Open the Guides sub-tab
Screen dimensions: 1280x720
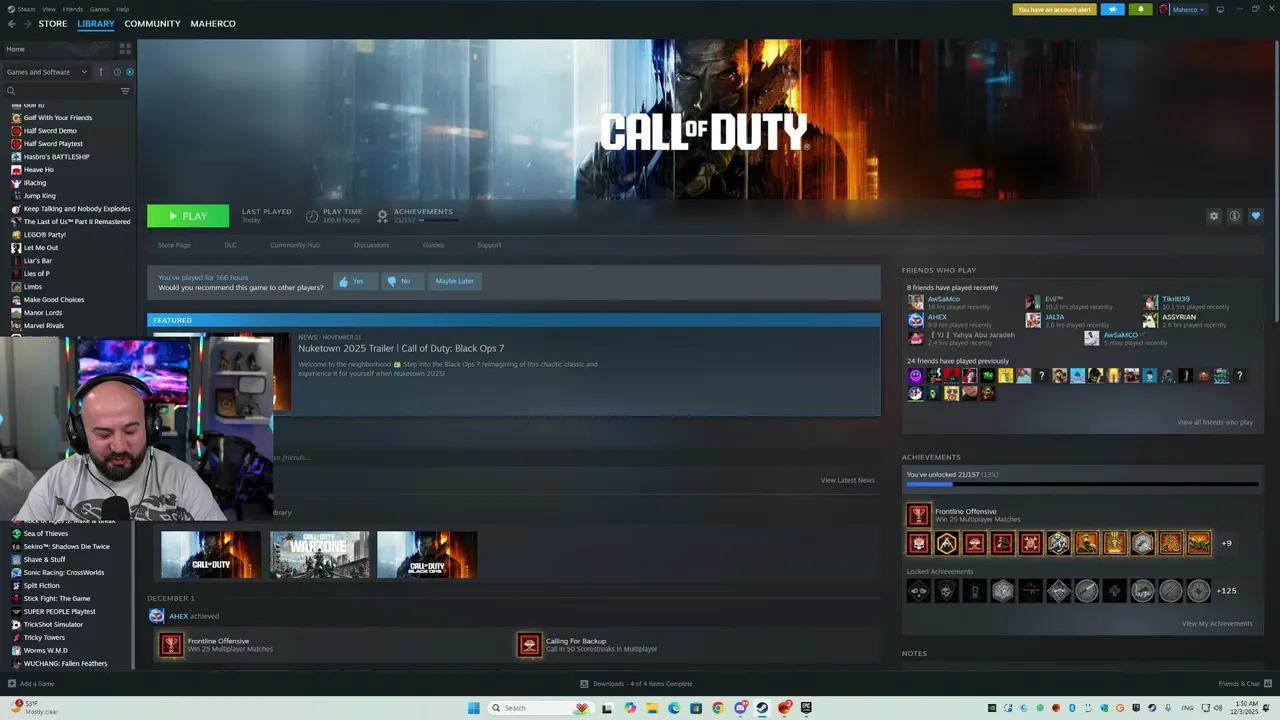coord(433,245)
